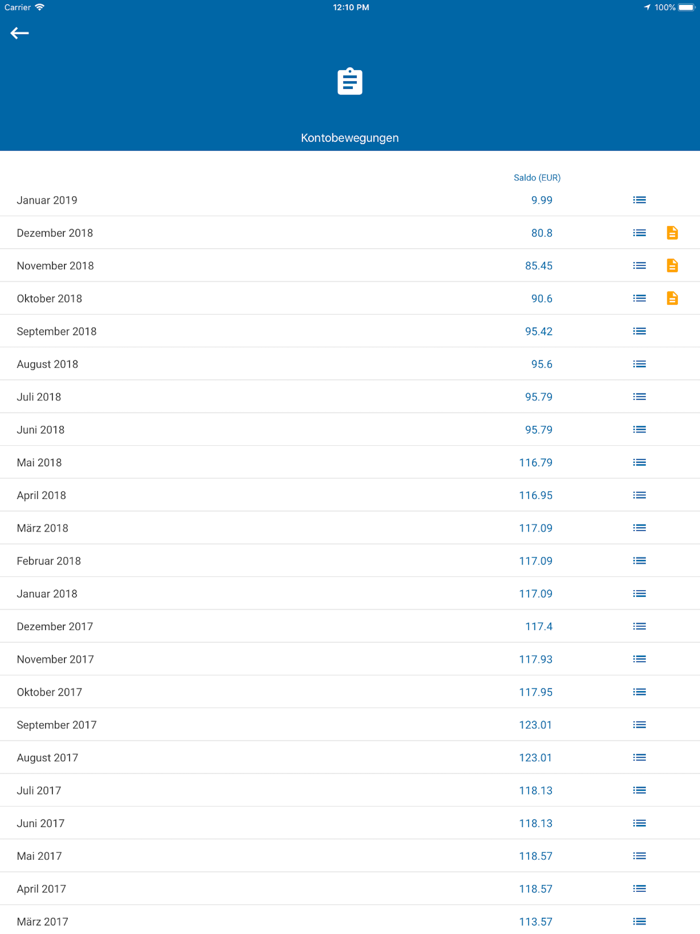Open the Dezember 2018 statement document
The height and width of the screenshot is (934, 700).
[672, 233]
